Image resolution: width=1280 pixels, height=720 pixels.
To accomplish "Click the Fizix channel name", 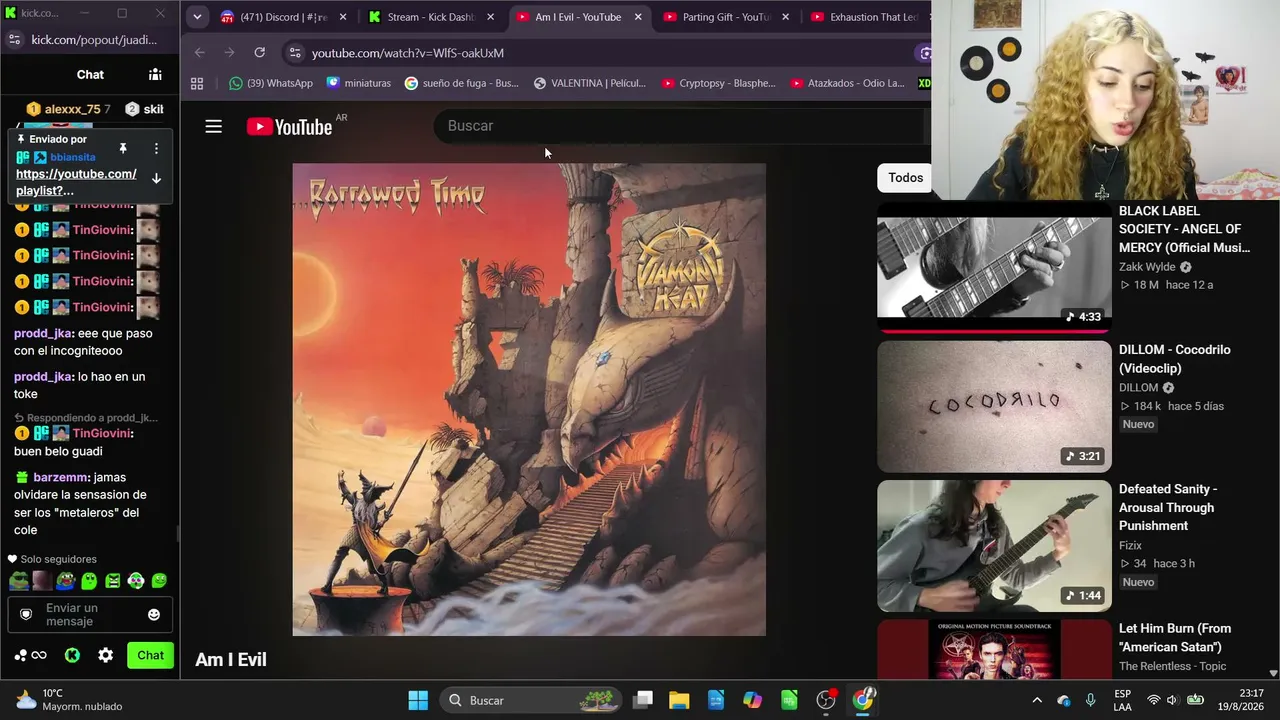I will click(1130, 546).
